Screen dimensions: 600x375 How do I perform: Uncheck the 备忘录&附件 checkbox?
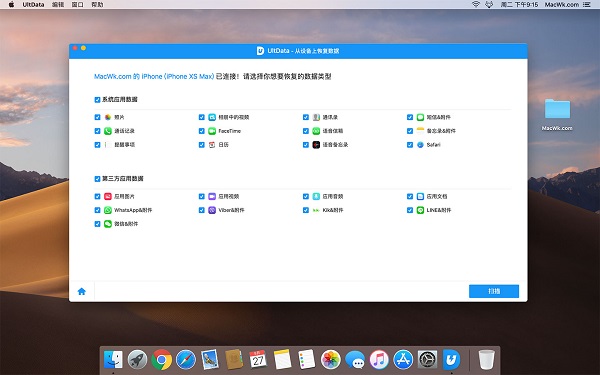[x=410, y=131]
